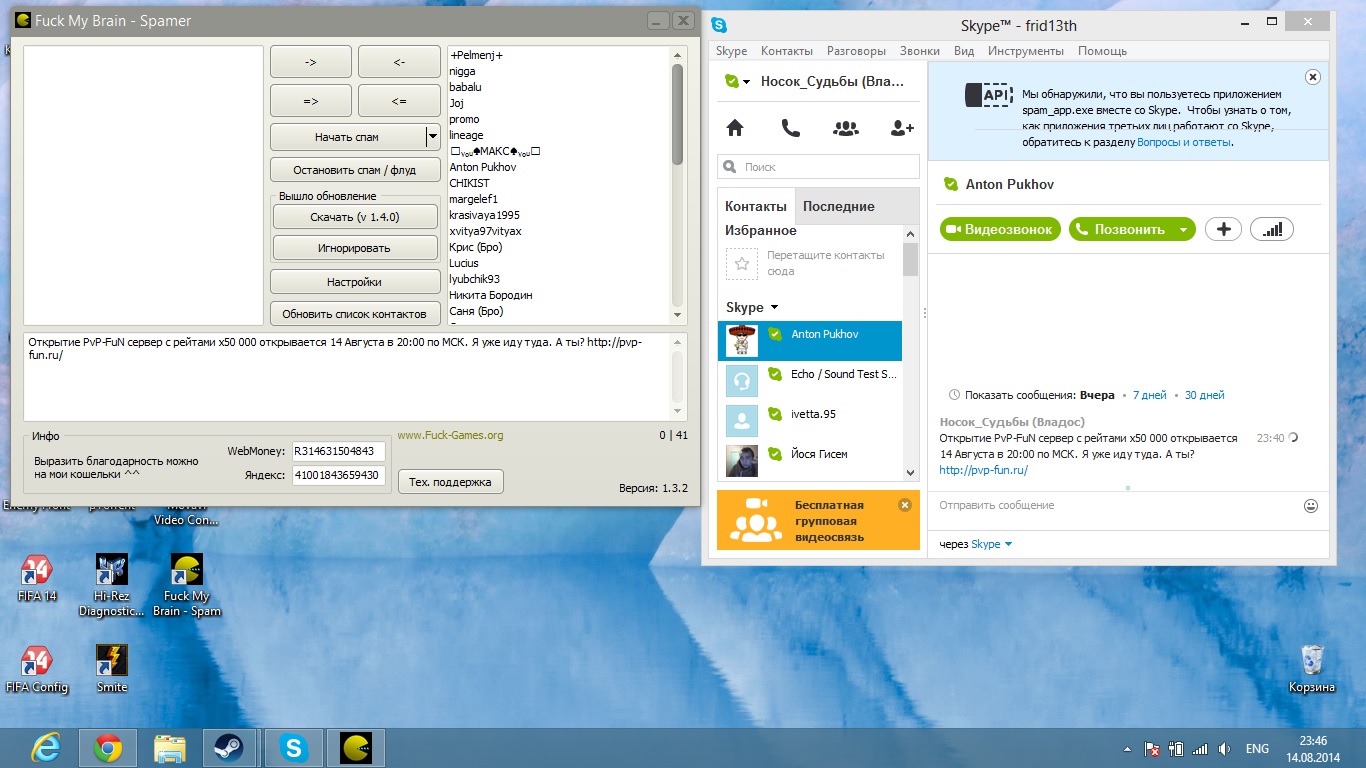
Task: Click Anton Pukhov's avatar in contacts list
Action: click(741, 340)
